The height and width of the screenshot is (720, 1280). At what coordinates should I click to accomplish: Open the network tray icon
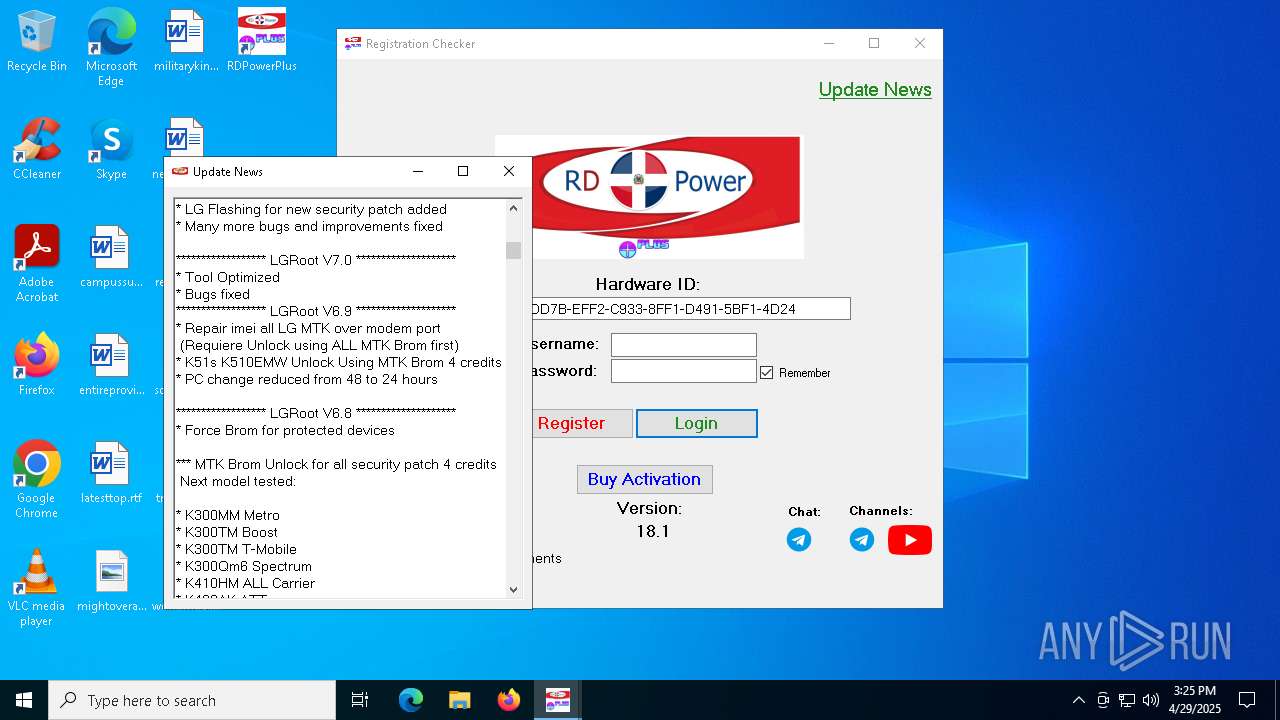coord(1127,700)
